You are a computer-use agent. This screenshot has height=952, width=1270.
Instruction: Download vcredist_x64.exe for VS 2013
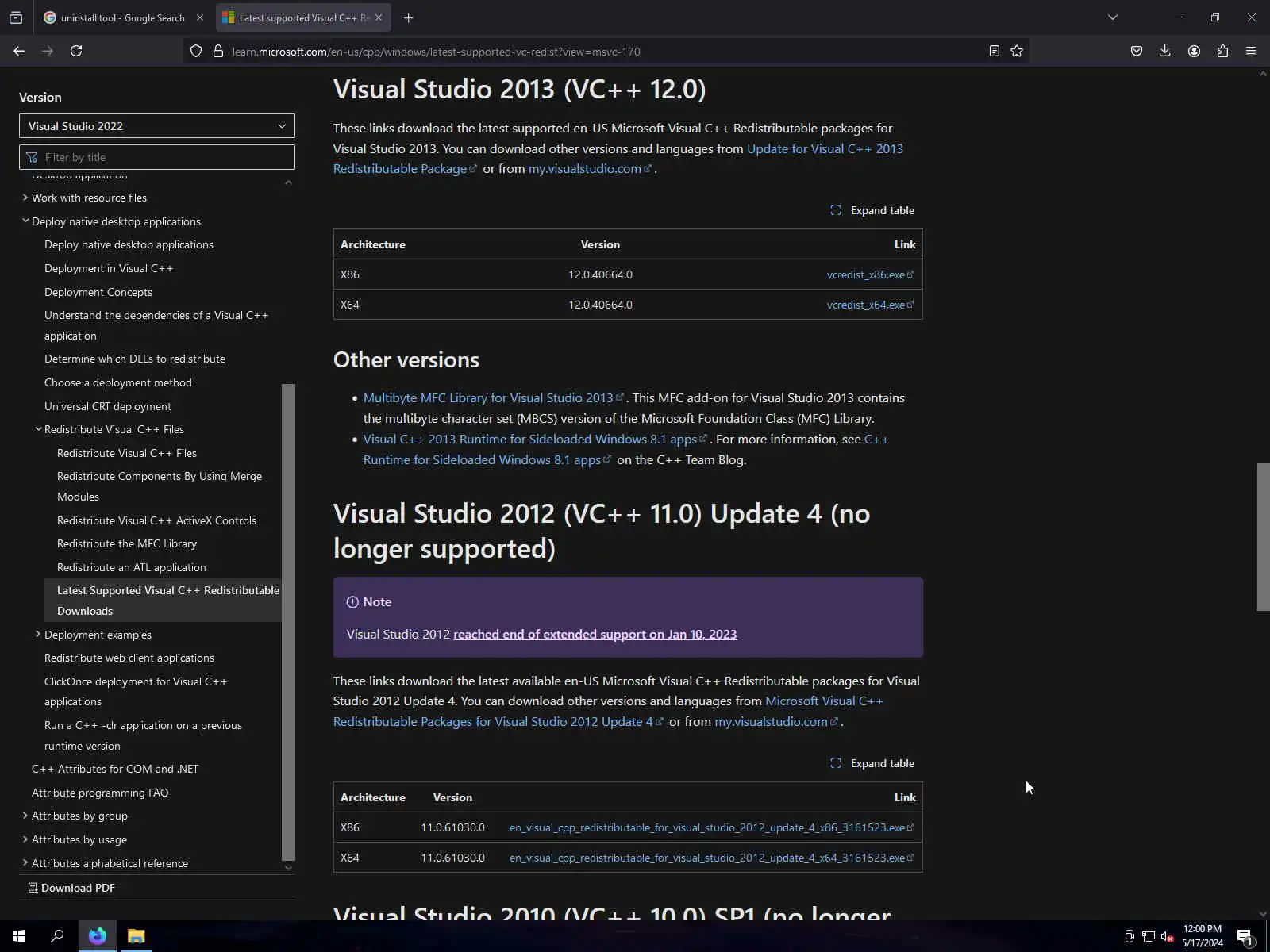[x=870, y=305]
